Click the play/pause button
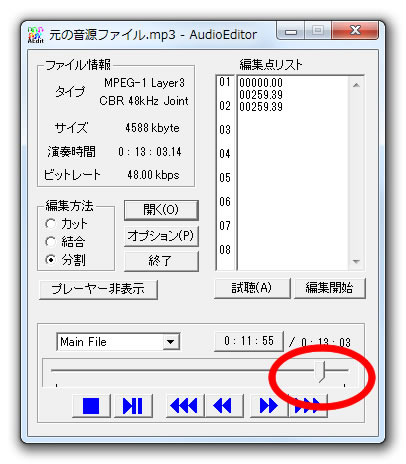The width and height of the screenshot is (406, 464). [x=133, y=406]
